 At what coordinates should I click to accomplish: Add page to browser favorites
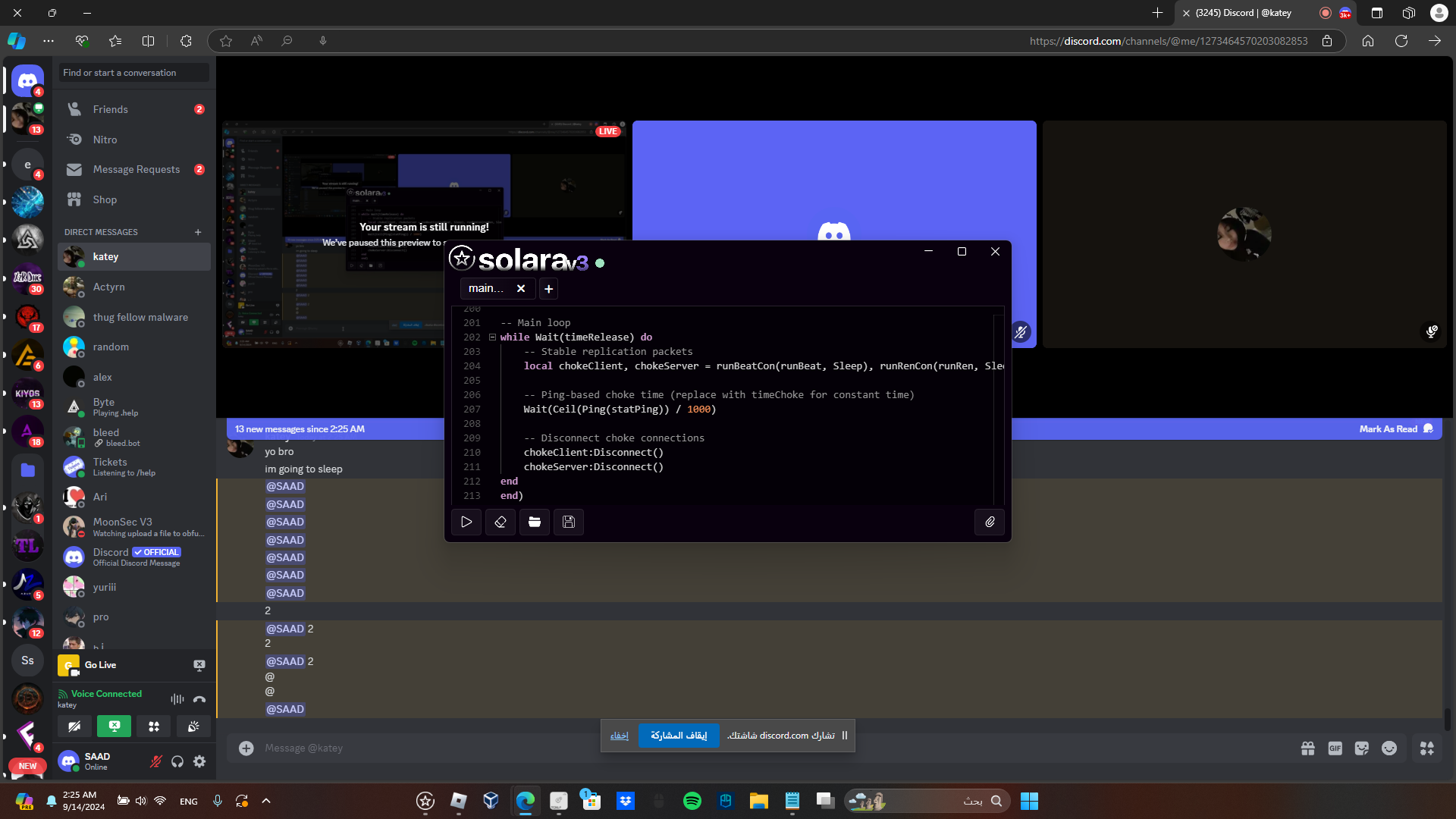click(x=226, y=41)
